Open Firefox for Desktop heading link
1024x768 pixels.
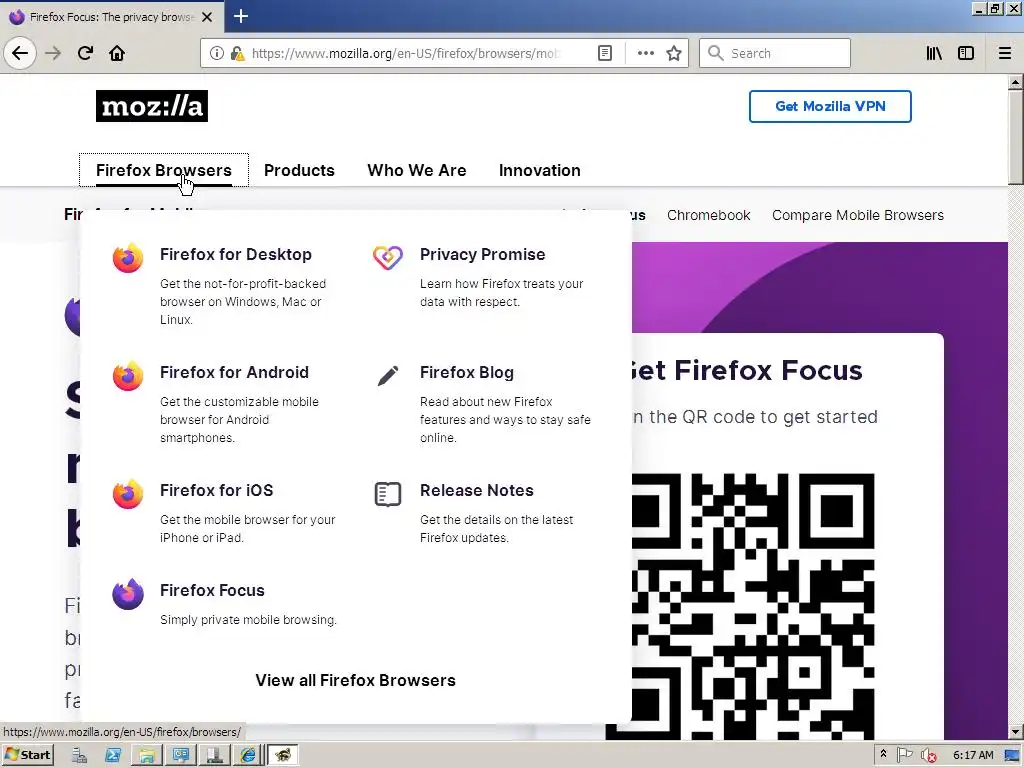236,255
